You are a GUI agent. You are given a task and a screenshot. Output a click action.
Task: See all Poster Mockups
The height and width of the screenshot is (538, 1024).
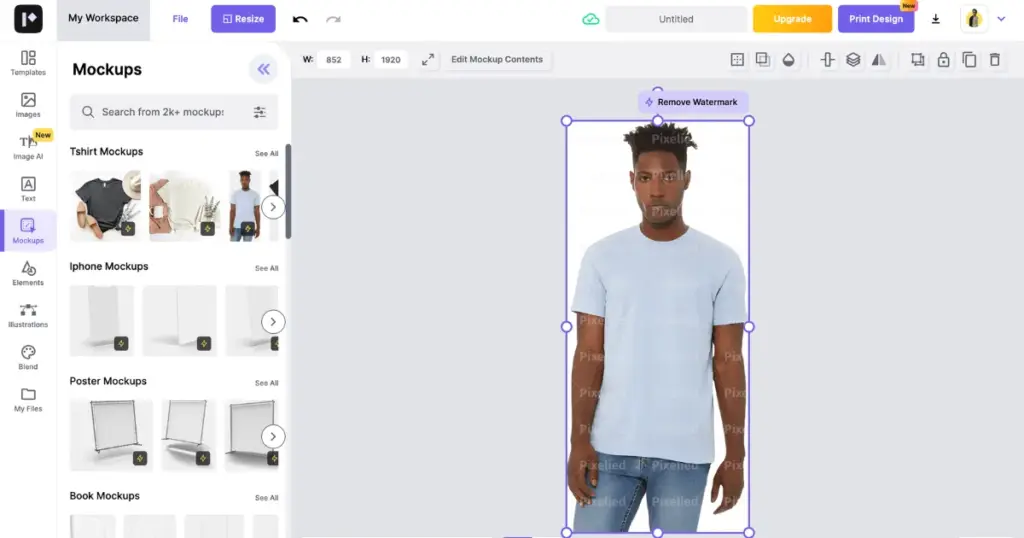(x=266, y=383)
